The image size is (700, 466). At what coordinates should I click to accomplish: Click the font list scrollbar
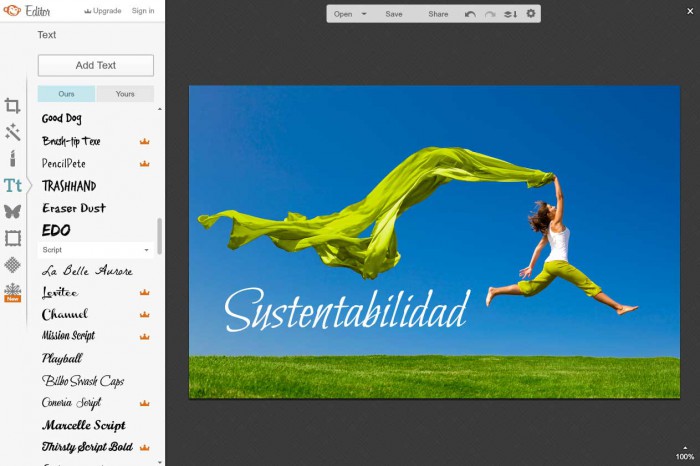tap(160, 237)
